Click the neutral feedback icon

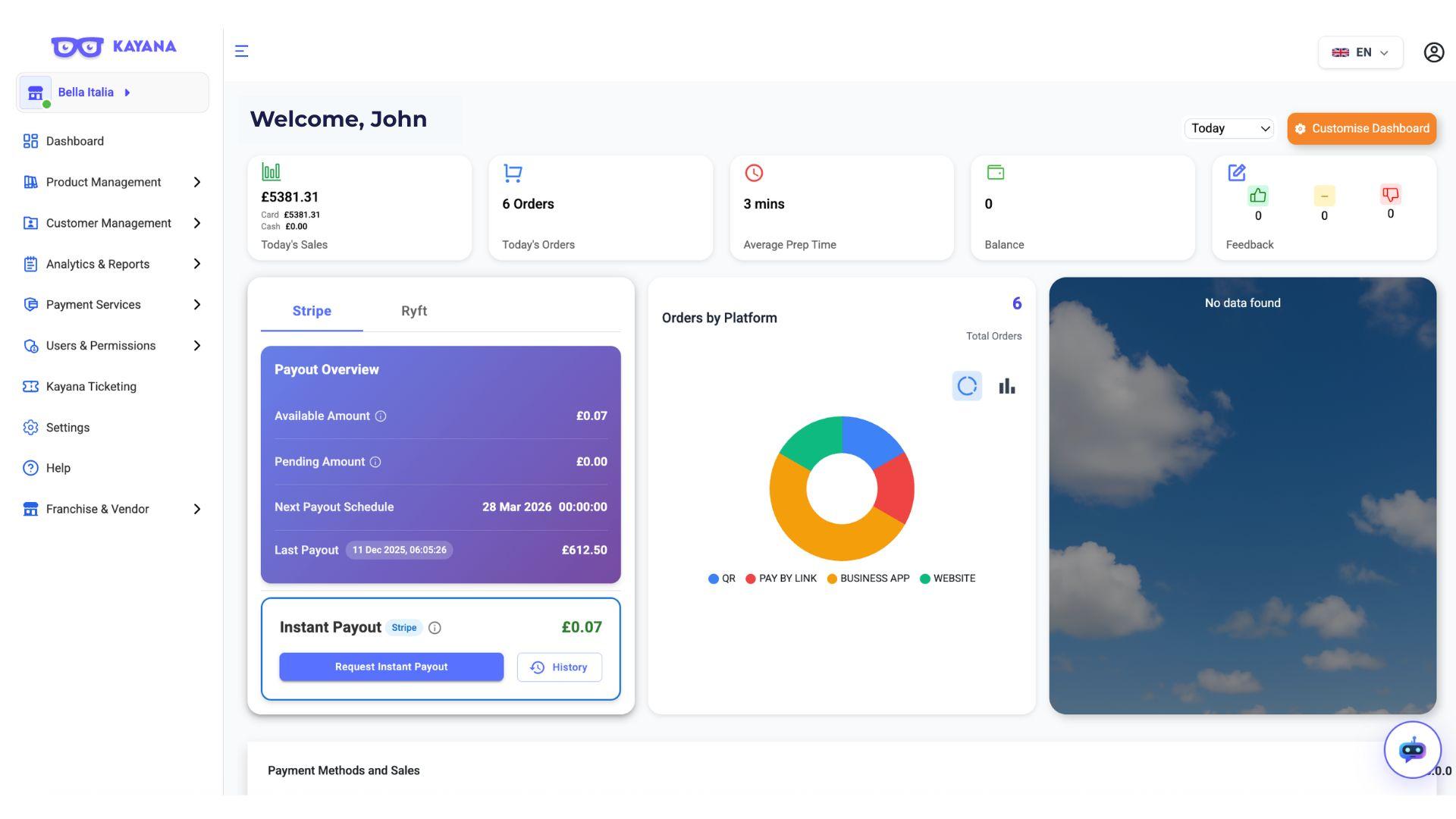tap(1324, 196)
